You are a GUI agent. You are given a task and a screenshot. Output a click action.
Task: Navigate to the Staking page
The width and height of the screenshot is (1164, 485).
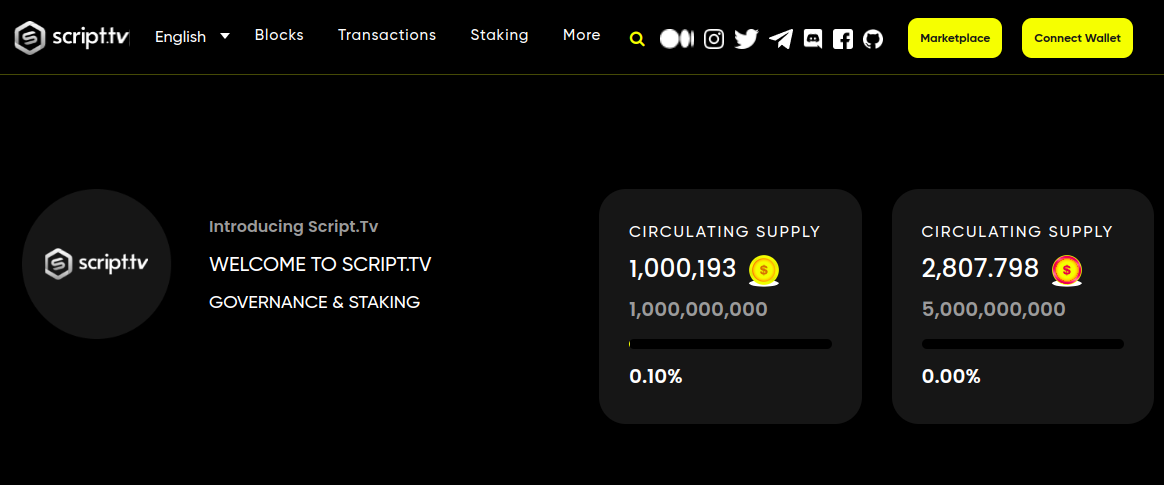[499, 35]
